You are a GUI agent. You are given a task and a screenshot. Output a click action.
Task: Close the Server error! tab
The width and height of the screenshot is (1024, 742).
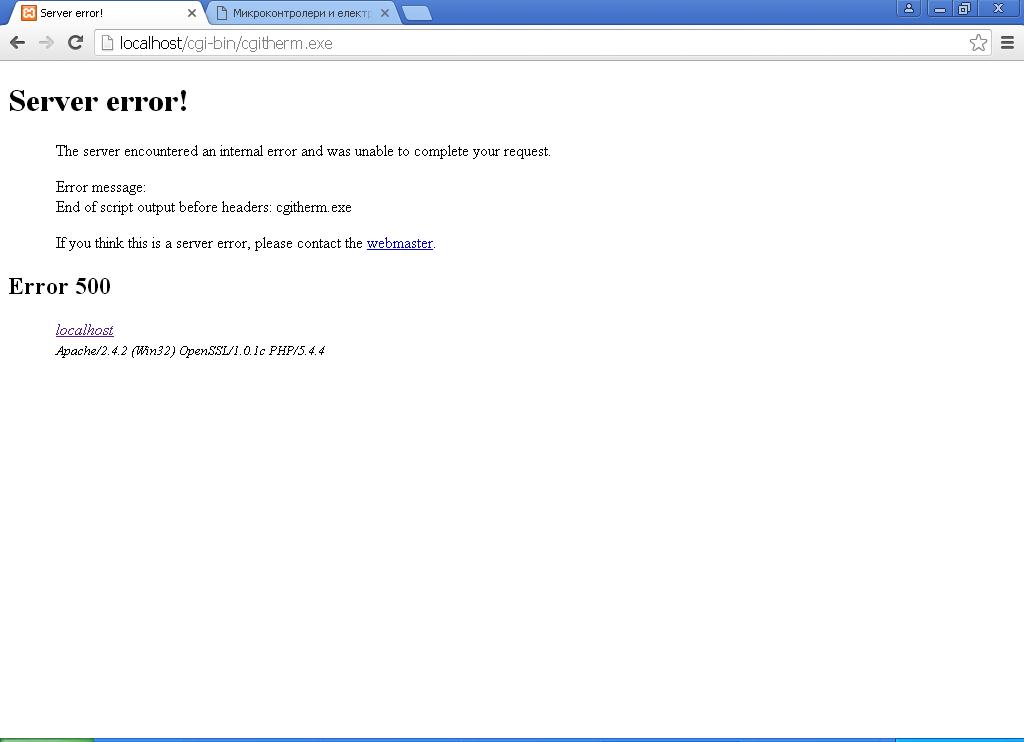[x=191, y=13]
